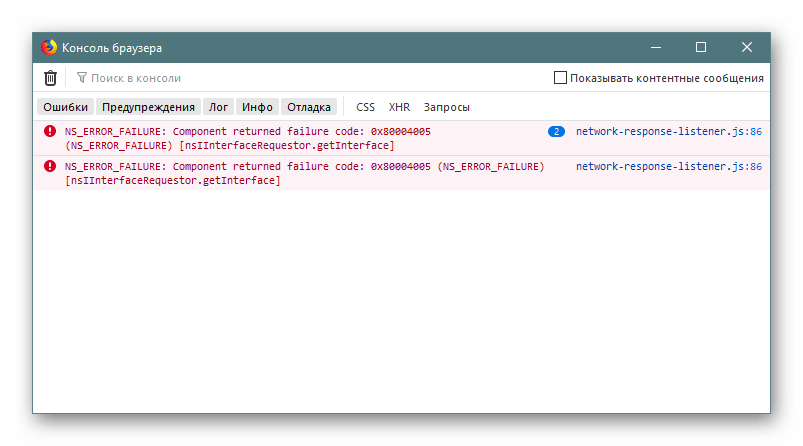
Task: Click the filter funnel icon in search
Action: coord(82,78)
